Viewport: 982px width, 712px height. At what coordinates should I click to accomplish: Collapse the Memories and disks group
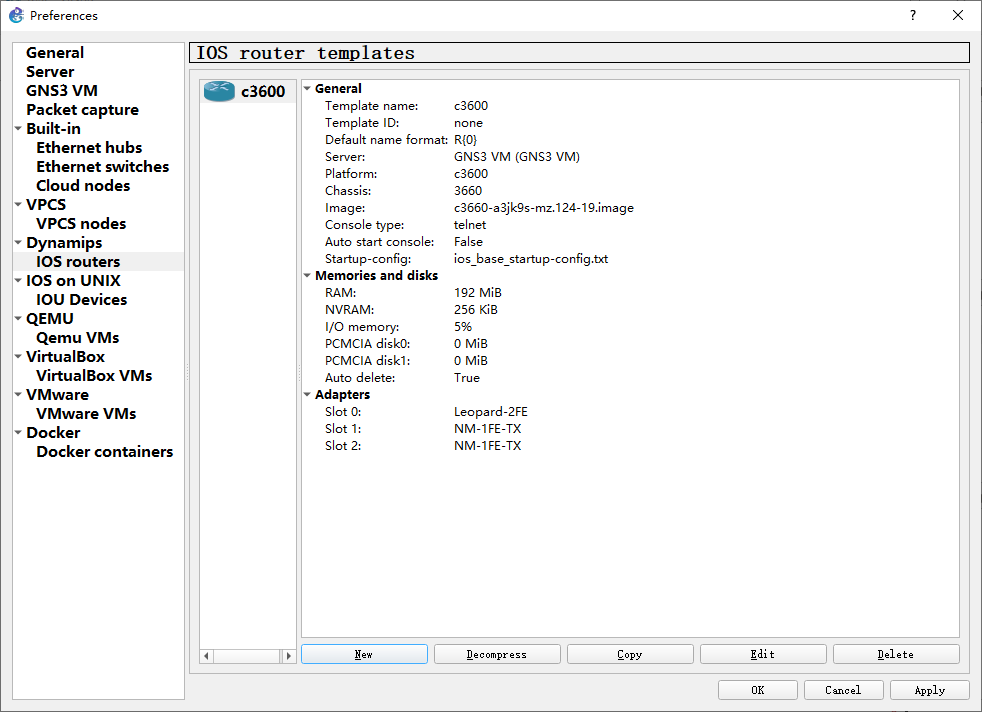point(308,276)
